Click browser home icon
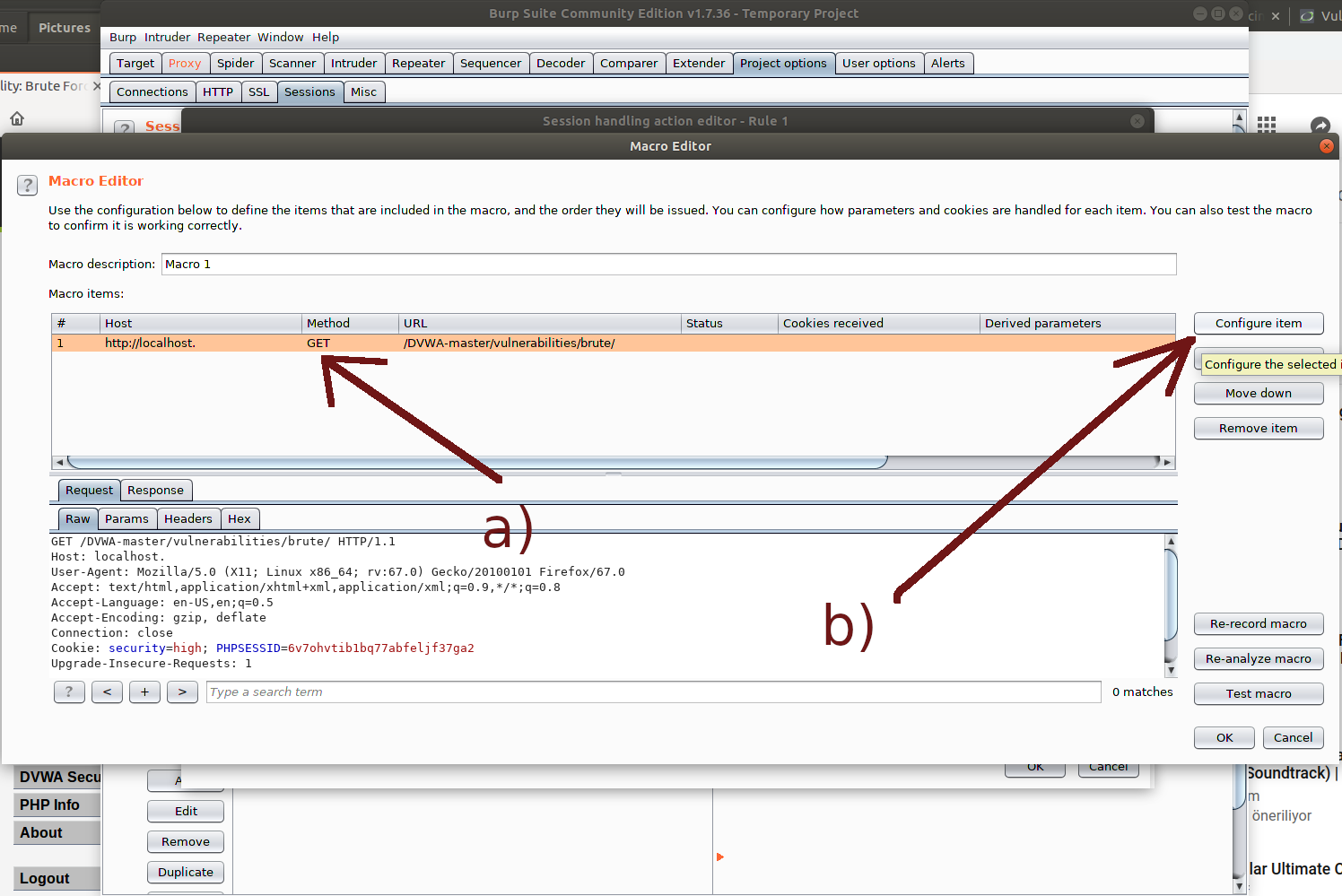 click(17, 118)
